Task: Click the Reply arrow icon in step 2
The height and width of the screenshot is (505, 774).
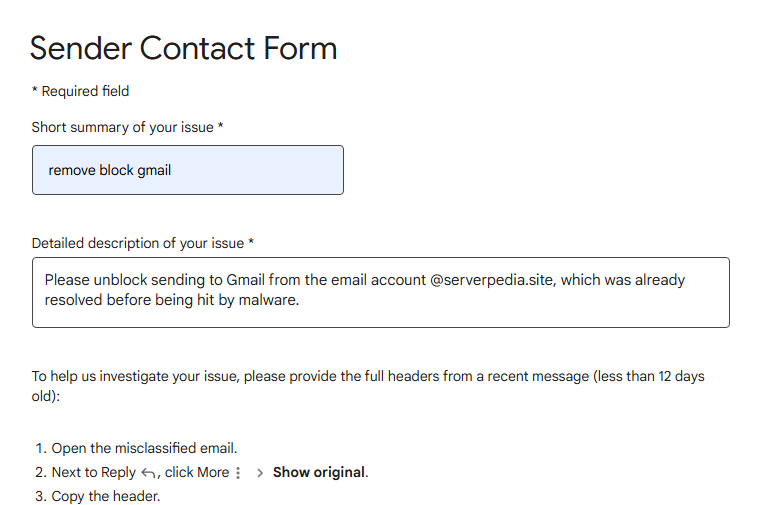Action: coord(149,473)
